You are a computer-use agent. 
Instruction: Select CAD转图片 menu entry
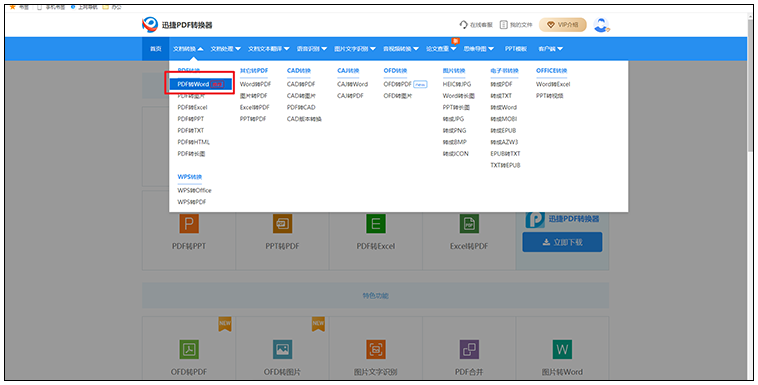[x=301, y=96]
